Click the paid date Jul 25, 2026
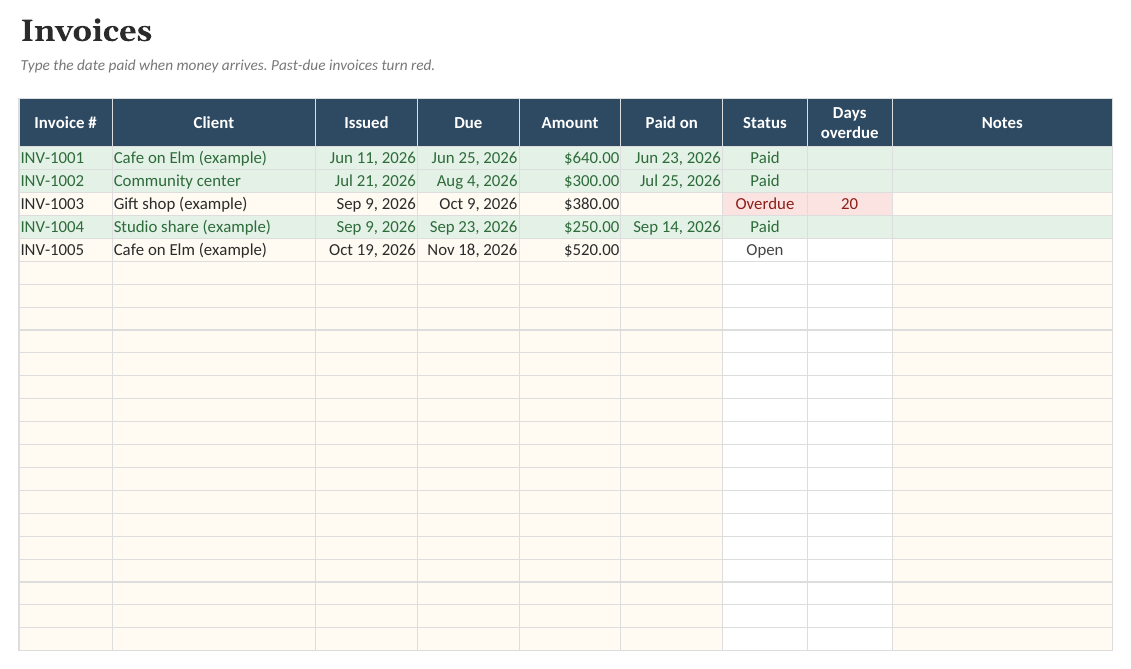 pos(672,180)
